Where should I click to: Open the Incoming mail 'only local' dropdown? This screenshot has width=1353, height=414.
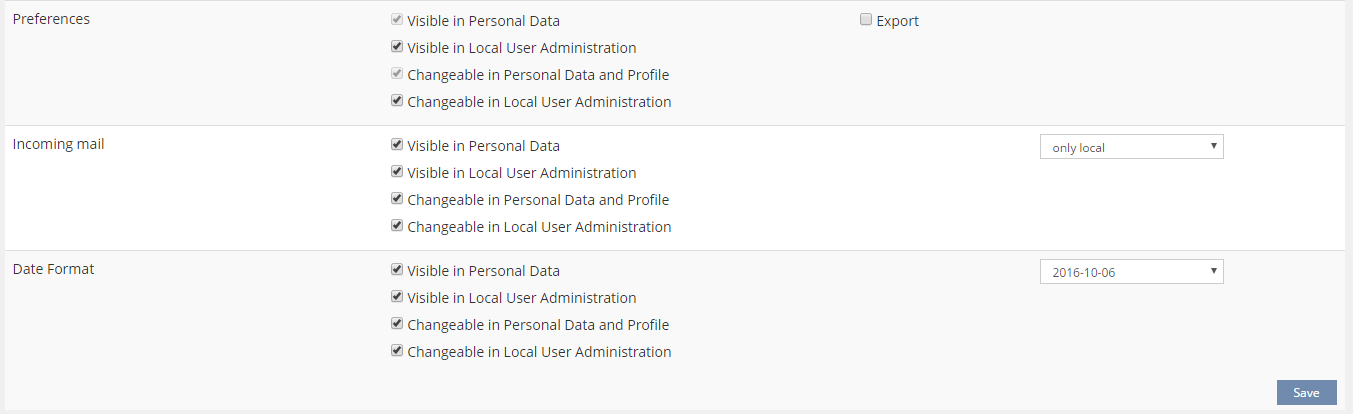point(1130,147)
